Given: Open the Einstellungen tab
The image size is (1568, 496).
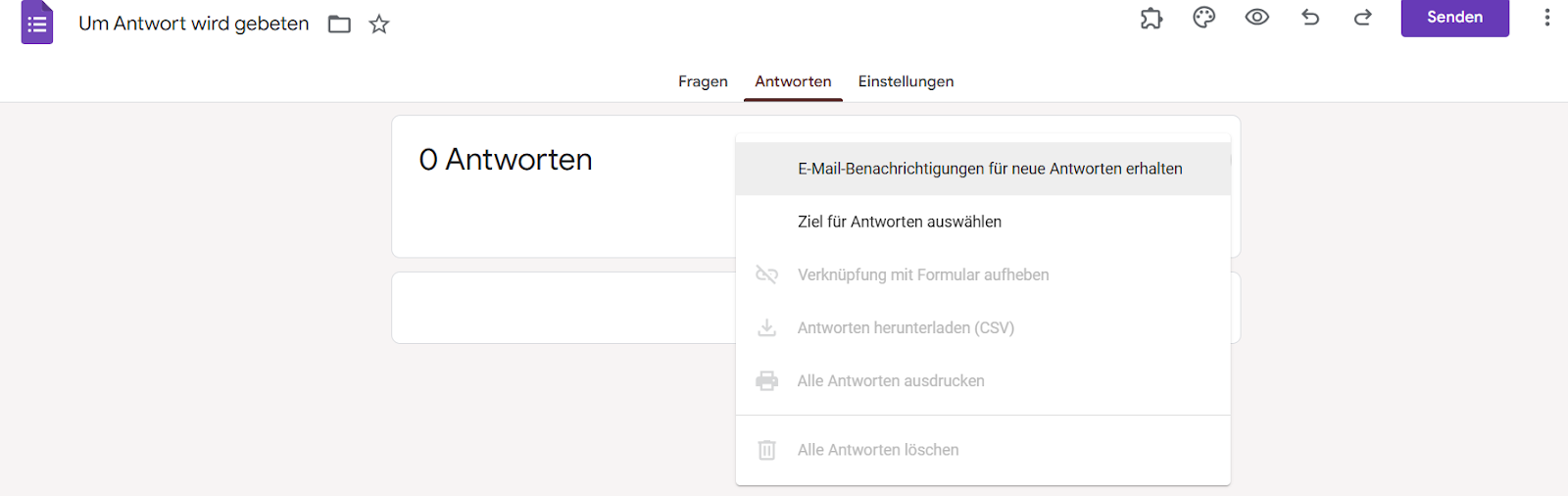Looking at the screenshot, I should [906, 81].
